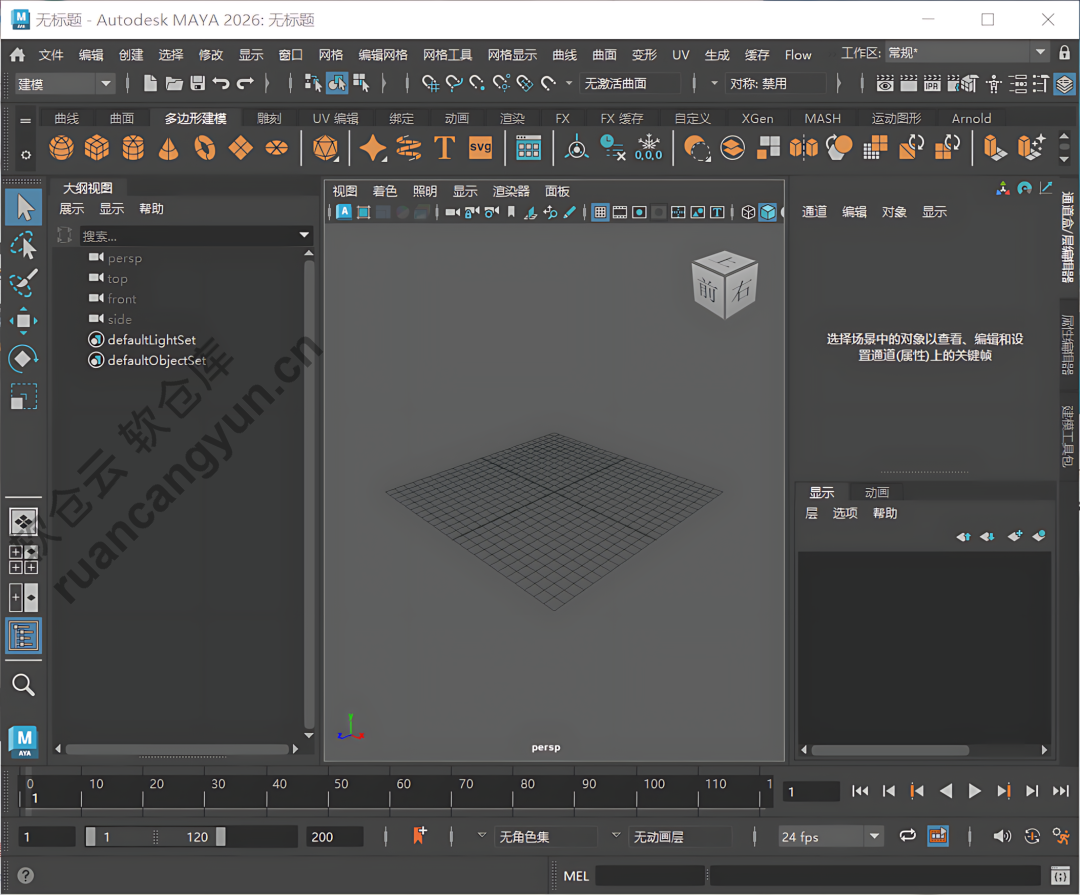Create a Type text object from the shelf
The width and height of the screenshot is (1080, 895).
(x=444, y=148)
